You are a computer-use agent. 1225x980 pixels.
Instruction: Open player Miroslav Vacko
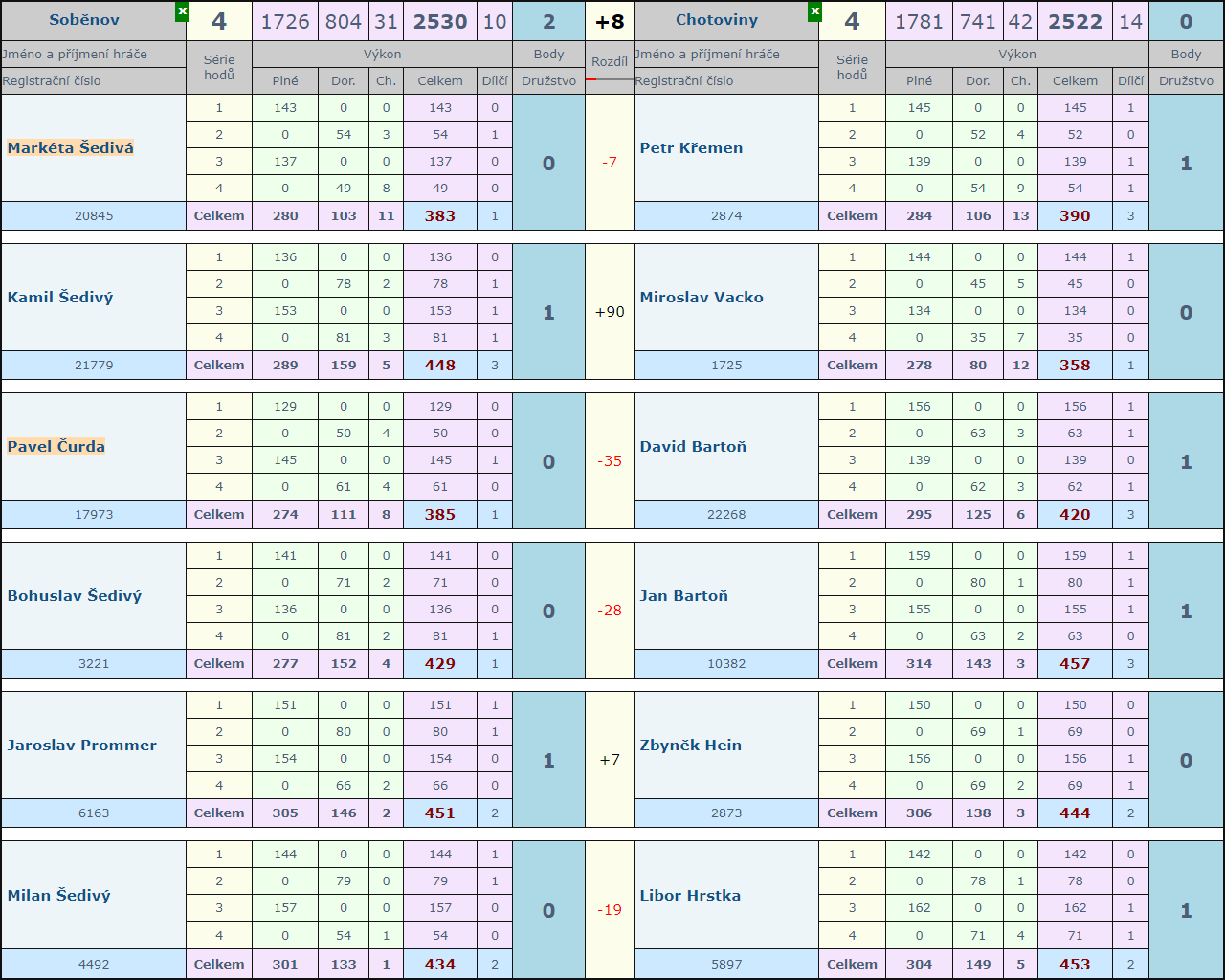point(702,297)
